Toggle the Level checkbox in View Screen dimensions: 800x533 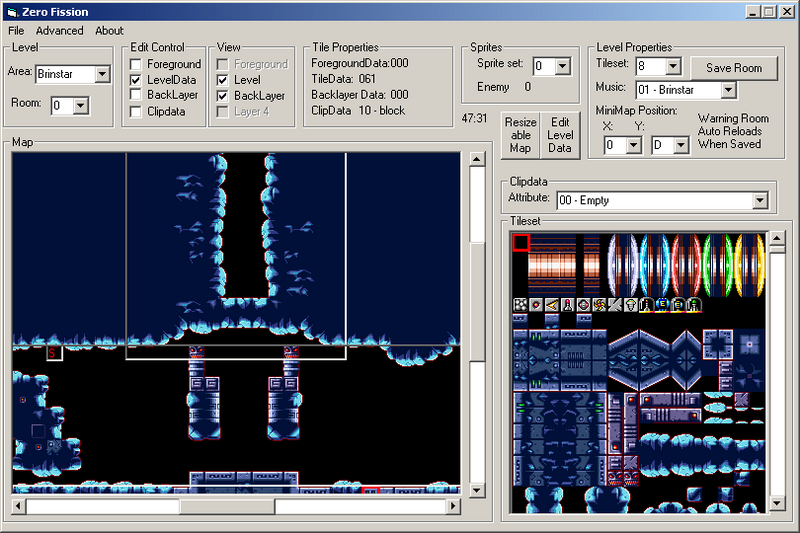[222, 80]
